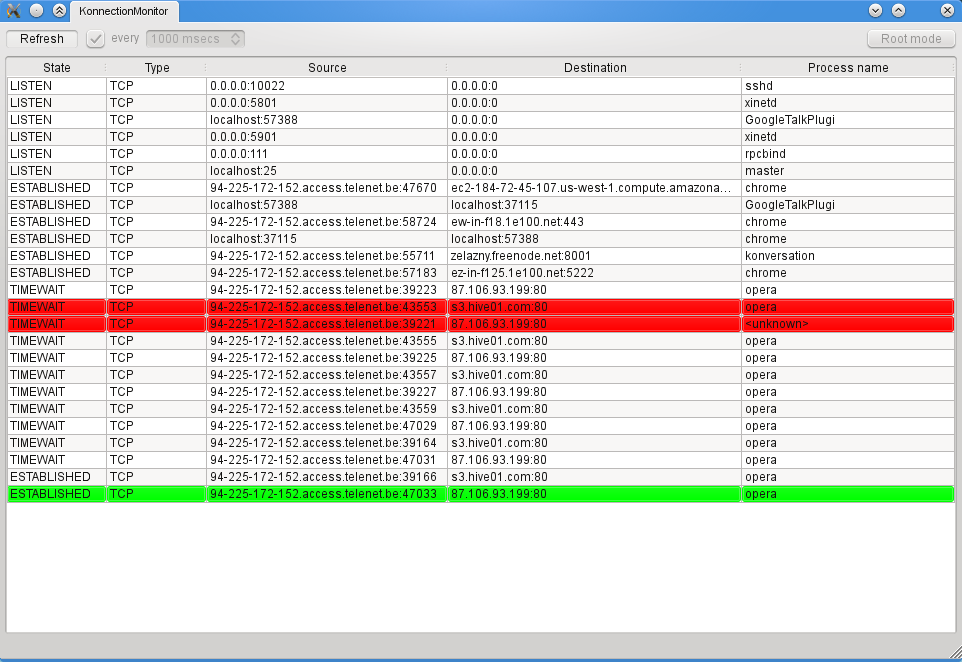Select source 0.0.0.0:5801 cell
Screen dimensions: 962x662
tap(327, 103)
